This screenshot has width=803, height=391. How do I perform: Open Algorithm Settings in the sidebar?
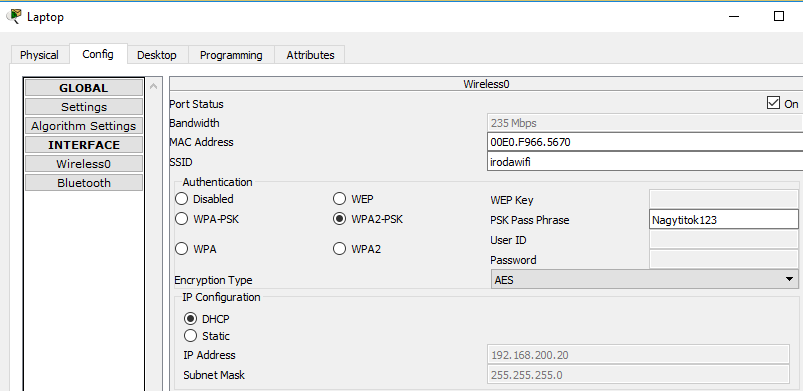pos(83,126)
